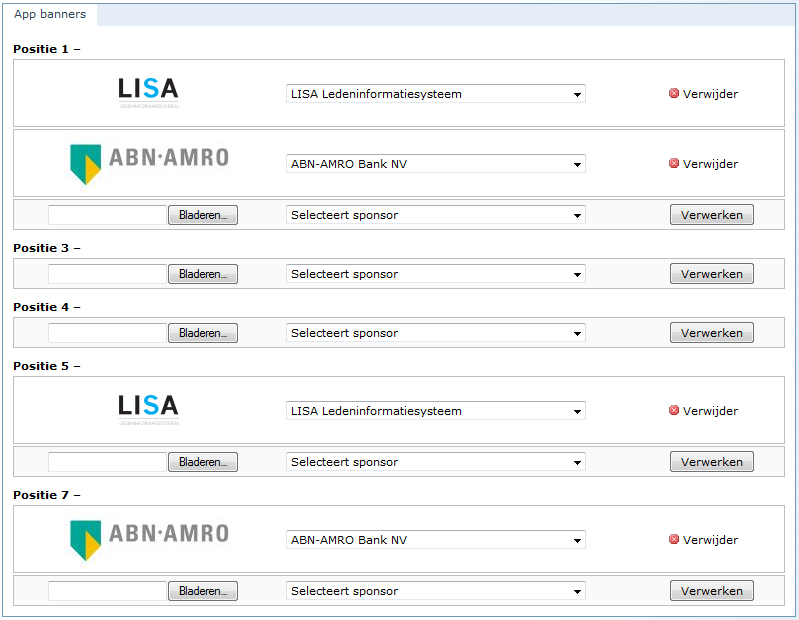This screenshot has height=620, width=799.
Task: Click the LISA logo thumbnail under Positie 5
Action: pos(148,410)
